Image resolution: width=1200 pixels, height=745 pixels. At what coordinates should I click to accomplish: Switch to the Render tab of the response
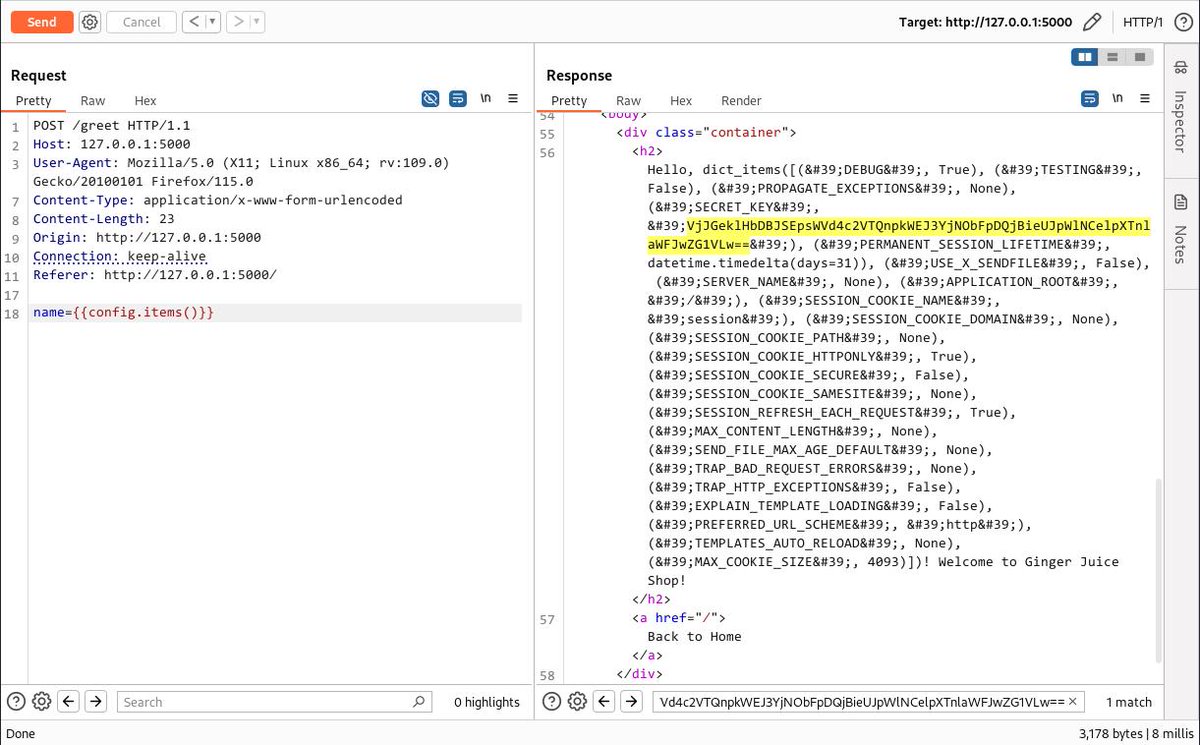[x=741, y=100]
